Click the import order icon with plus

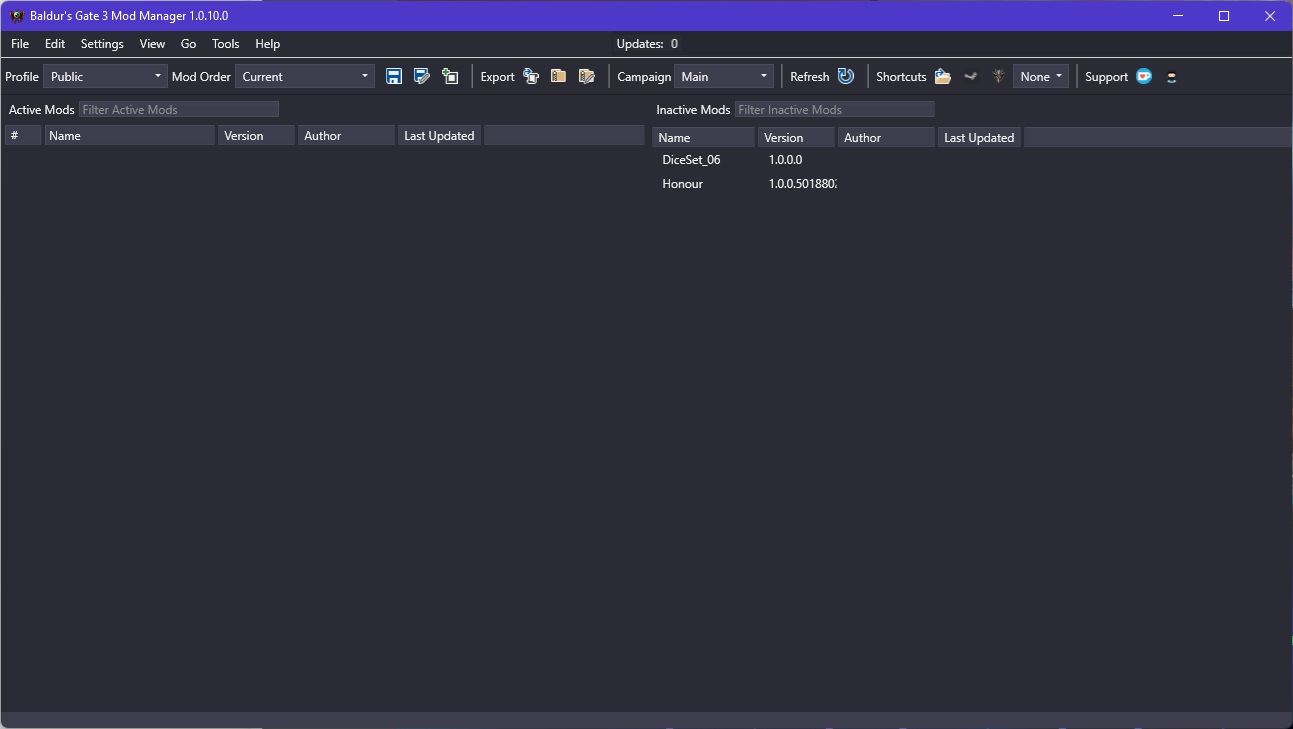tap(450, 76)
